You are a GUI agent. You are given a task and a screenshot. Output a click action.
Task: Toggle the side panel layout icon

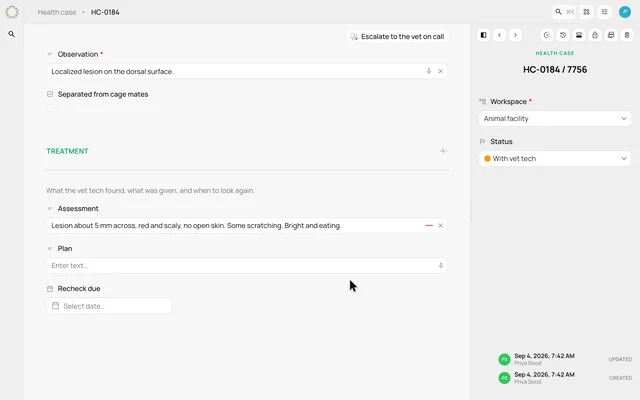(x=483, y=35)
